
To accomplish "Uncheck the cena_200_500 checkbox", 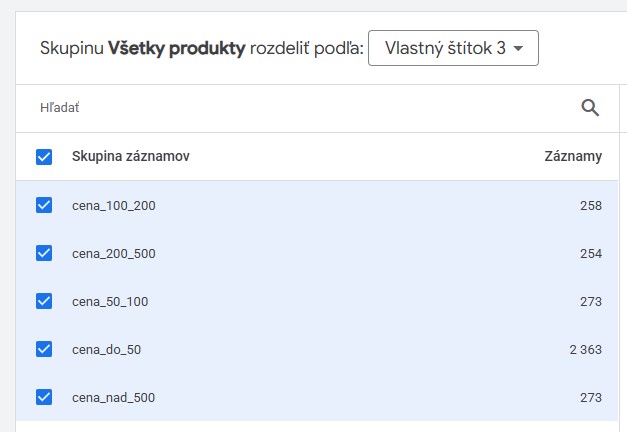I will 44,253.
